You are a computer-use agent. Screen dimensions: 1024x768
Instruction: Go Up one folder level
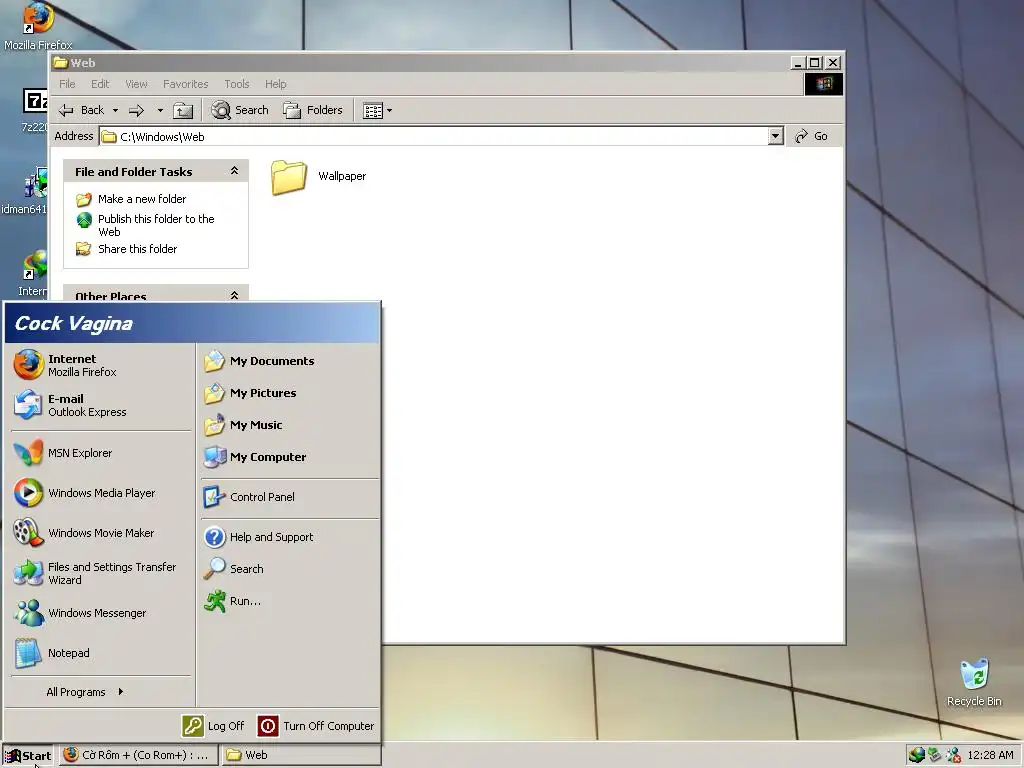pos(183,110)
